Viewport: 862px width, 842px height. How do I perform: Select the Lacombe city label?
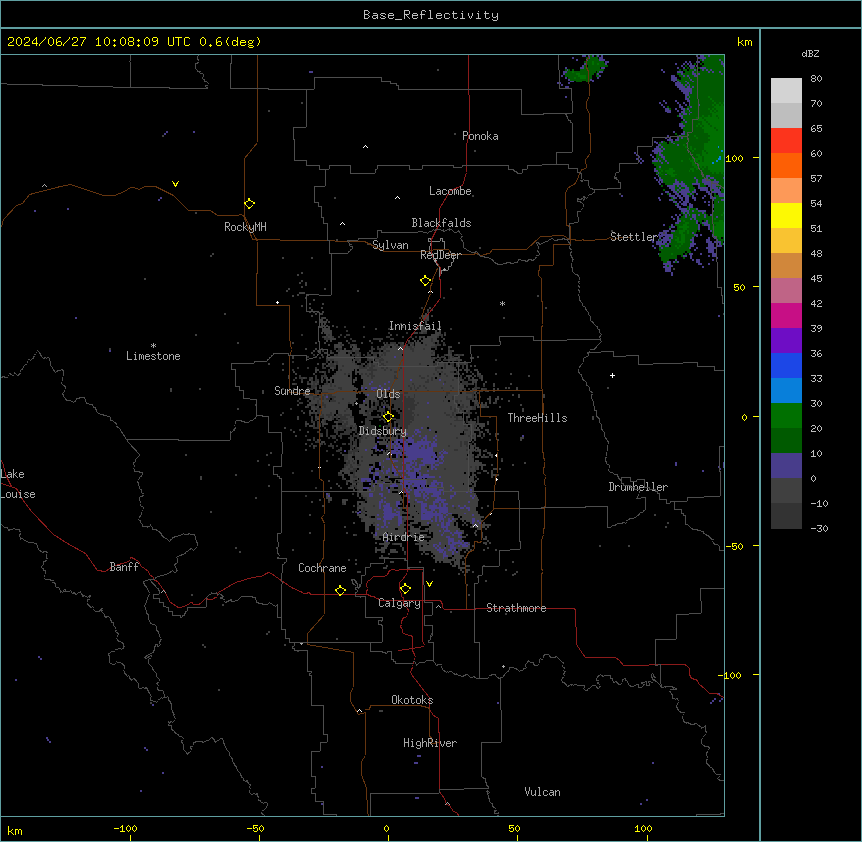pos(450,191)
